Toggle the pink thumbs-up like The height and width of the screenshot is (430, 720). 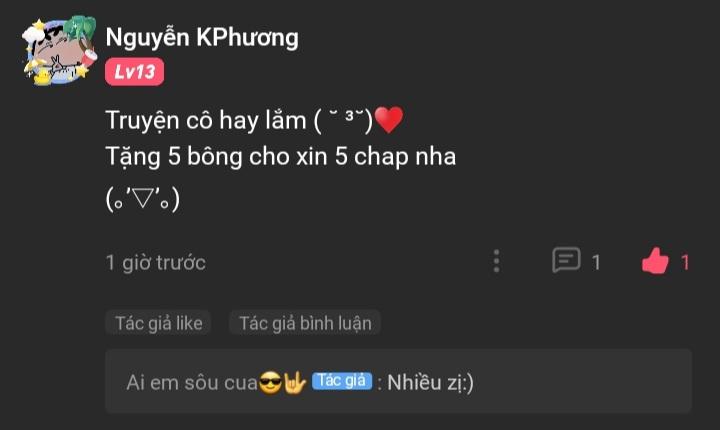655,261
